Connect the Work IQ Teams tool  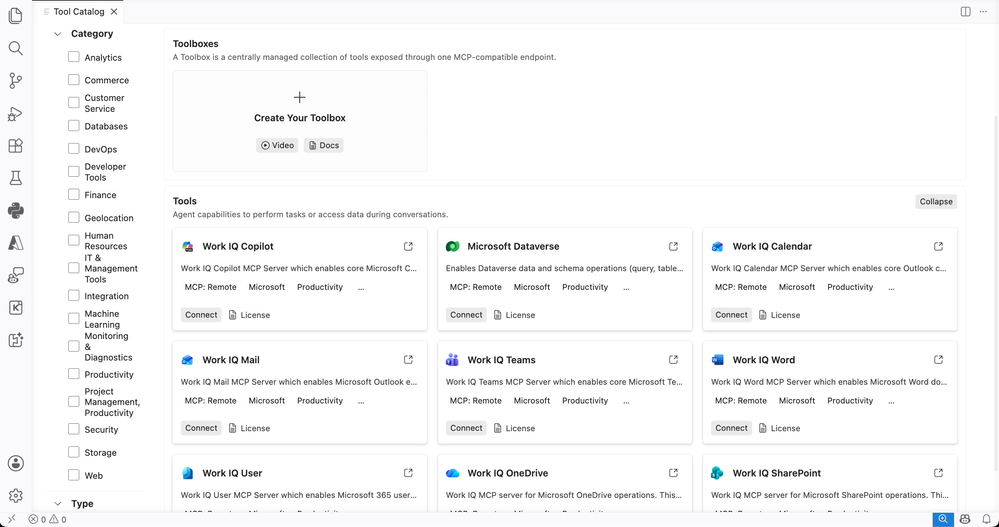(x=466, y=428)
